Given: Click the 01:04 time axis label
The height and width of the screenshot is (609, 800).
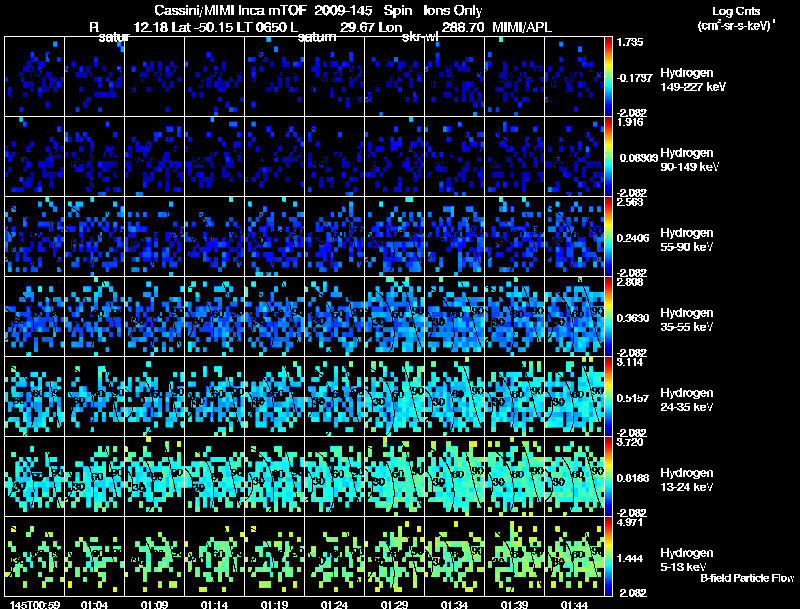Looking at the screenshot, I should coord(94,603).
